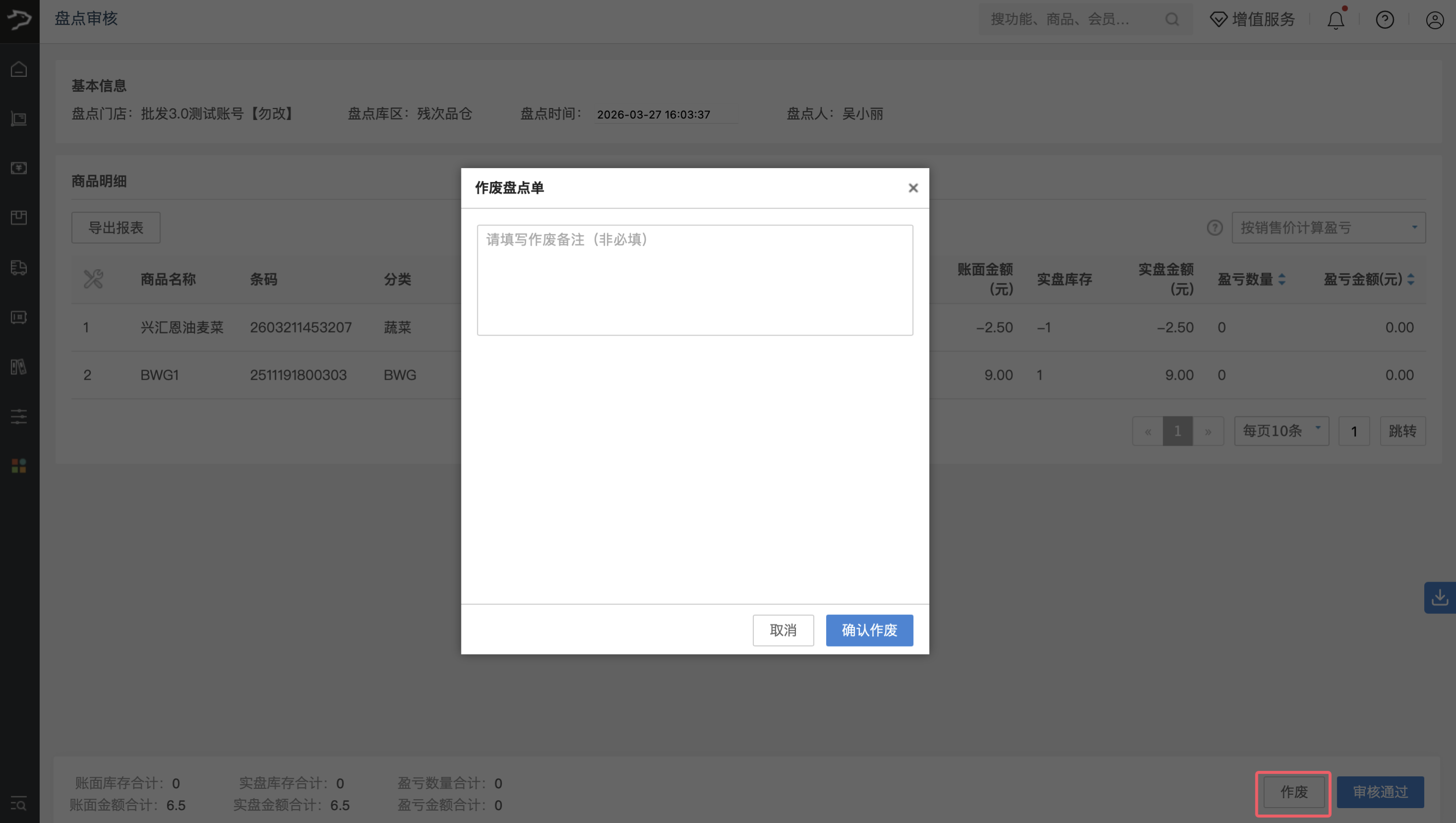This screenshot has height=823, width=1456.
Task: Click the blue download floating icon
Action: click(1439, 597)
